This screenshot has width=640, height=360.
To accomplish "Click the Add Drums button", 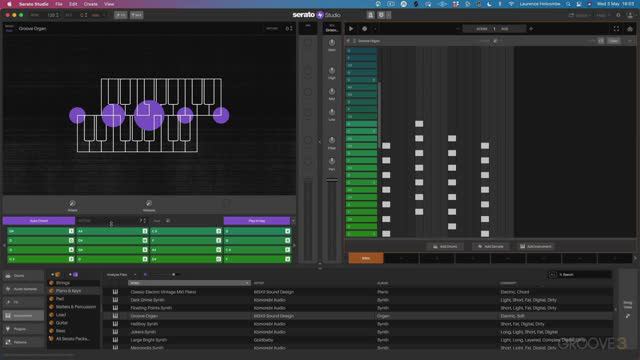I will (x=445, y=247).
